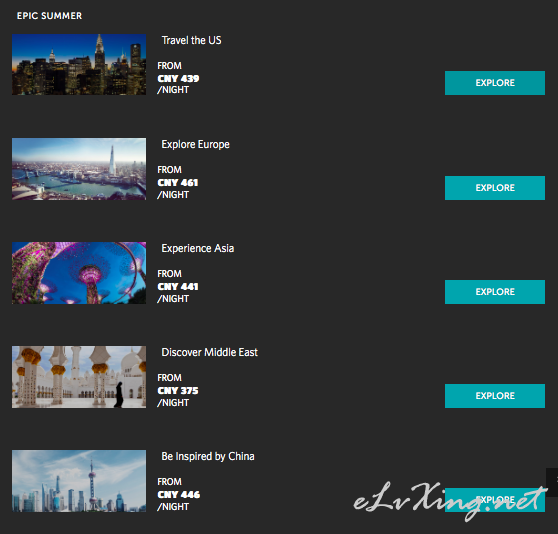Click EXPLORE for Travel the US
558x534 pixels.
495,83
